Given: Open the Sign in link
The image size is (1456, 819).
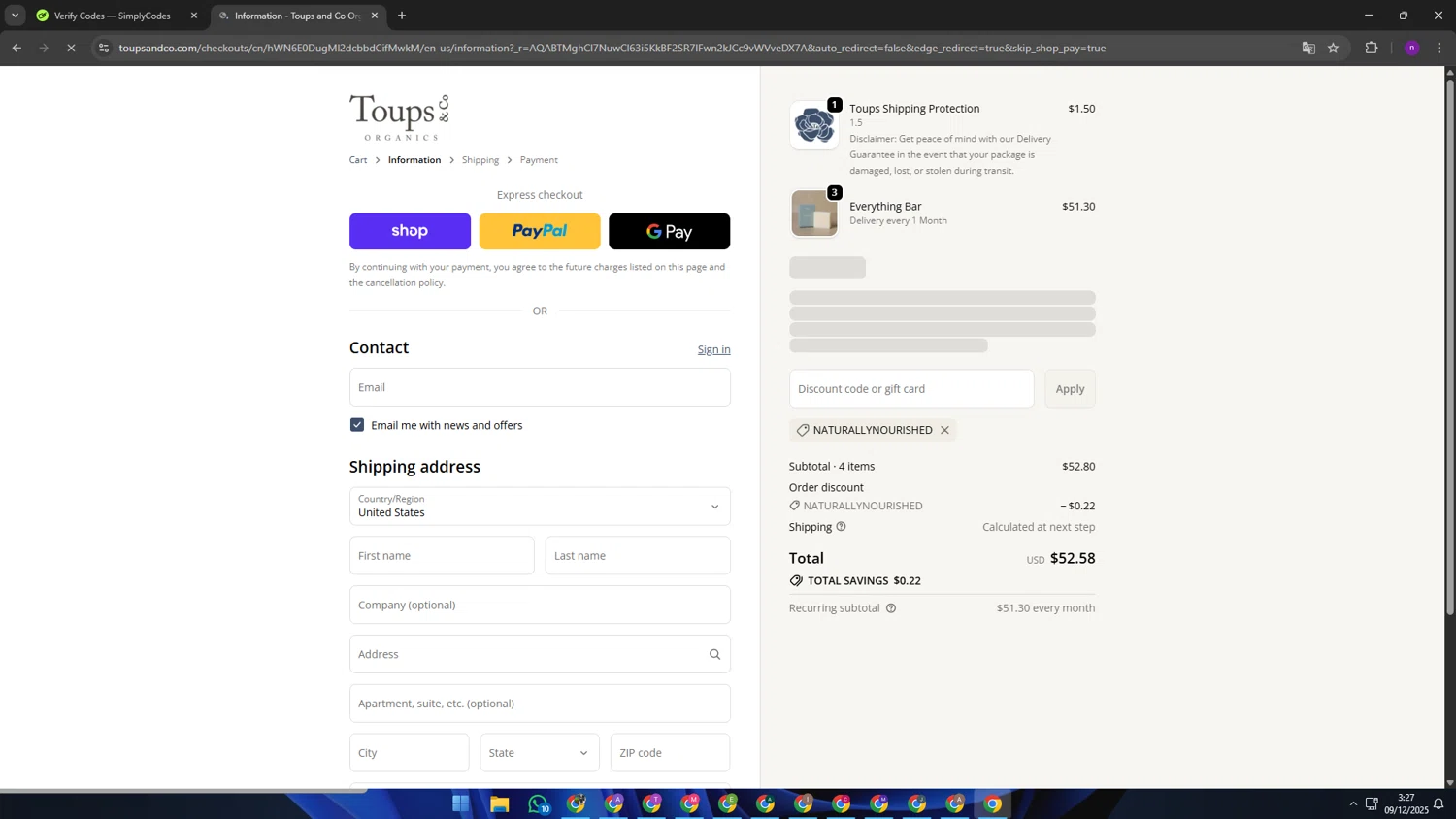Looking at the screenshot, I should (x=713, y=349).
